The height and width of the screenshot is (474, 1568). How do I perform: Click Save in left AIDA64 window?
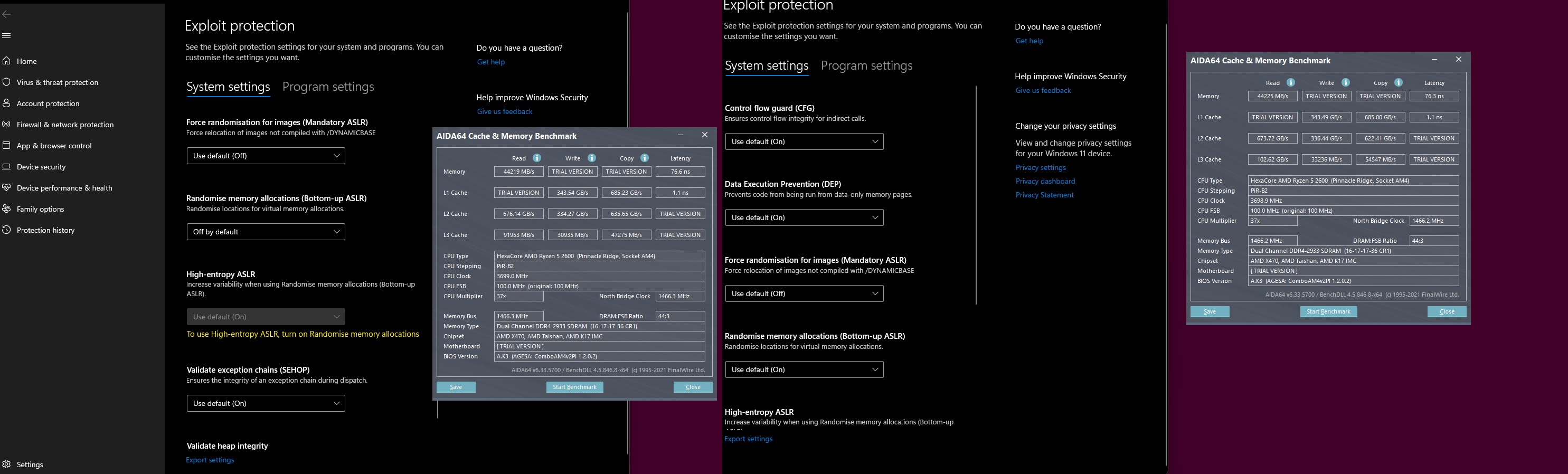[456, 387]
